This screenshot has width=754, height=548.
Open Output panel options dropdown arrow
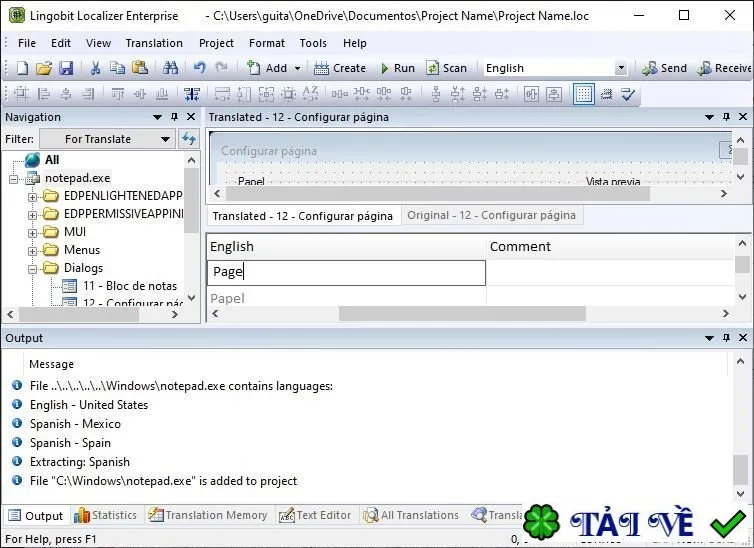709,338
